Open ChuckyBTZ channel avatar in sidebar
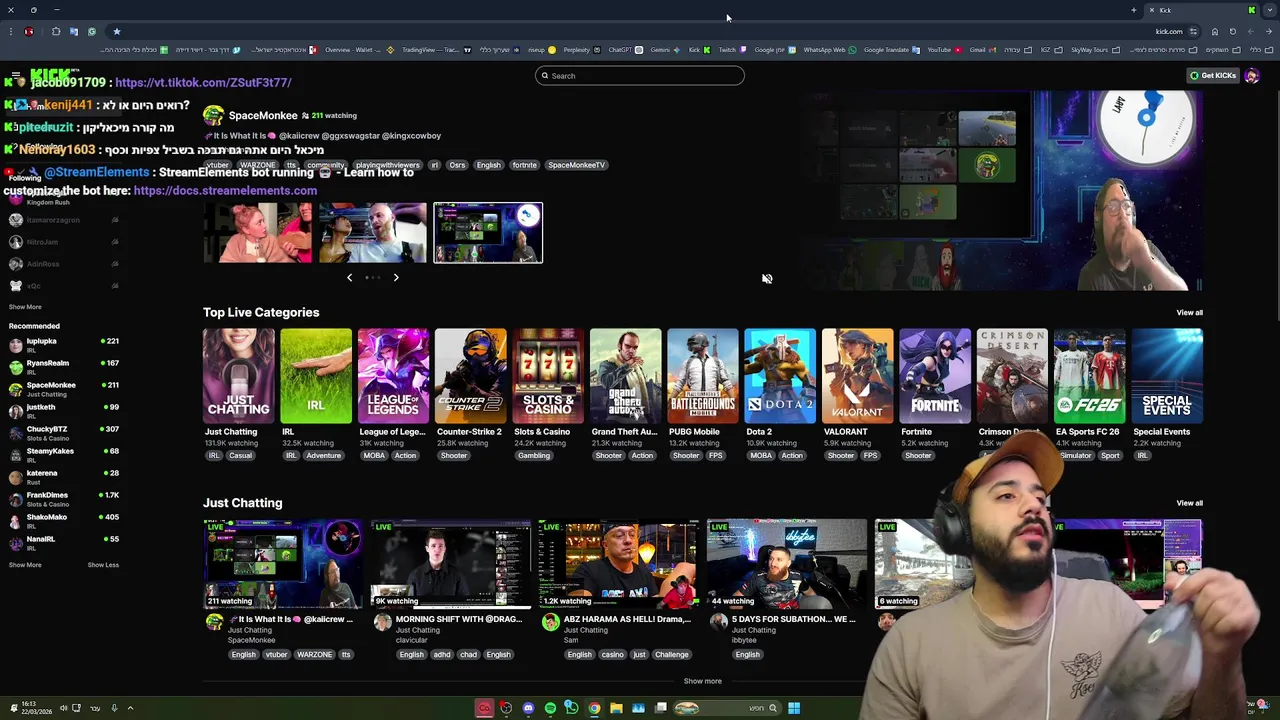The width and height of the screenshot is (1280, 720). coord(15,433)
